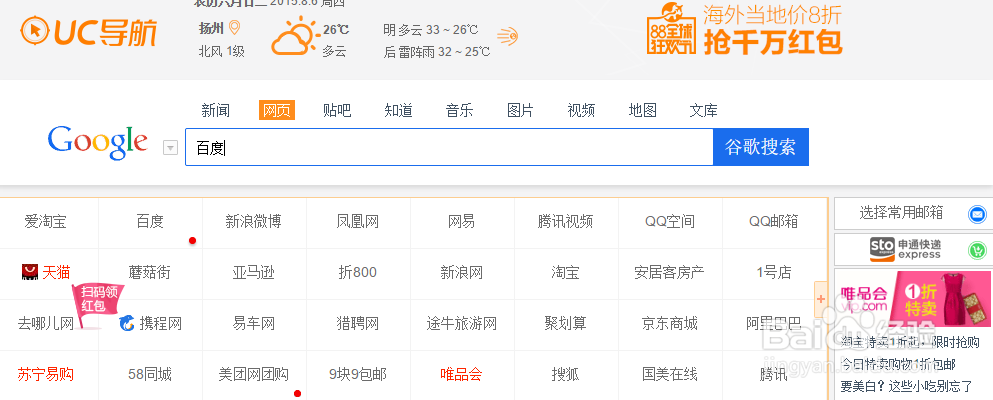The width and height of the screenshot is (993, 400).
Task: Select the 图片 search tab
Action: (x=521, y=110)
